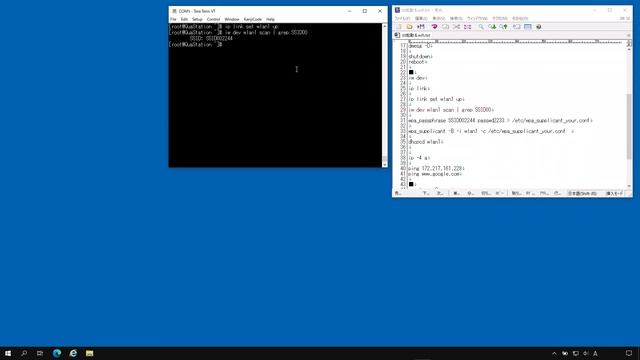Show hidden system tray icons
The image size is (640, 360).
click(554, 353)
